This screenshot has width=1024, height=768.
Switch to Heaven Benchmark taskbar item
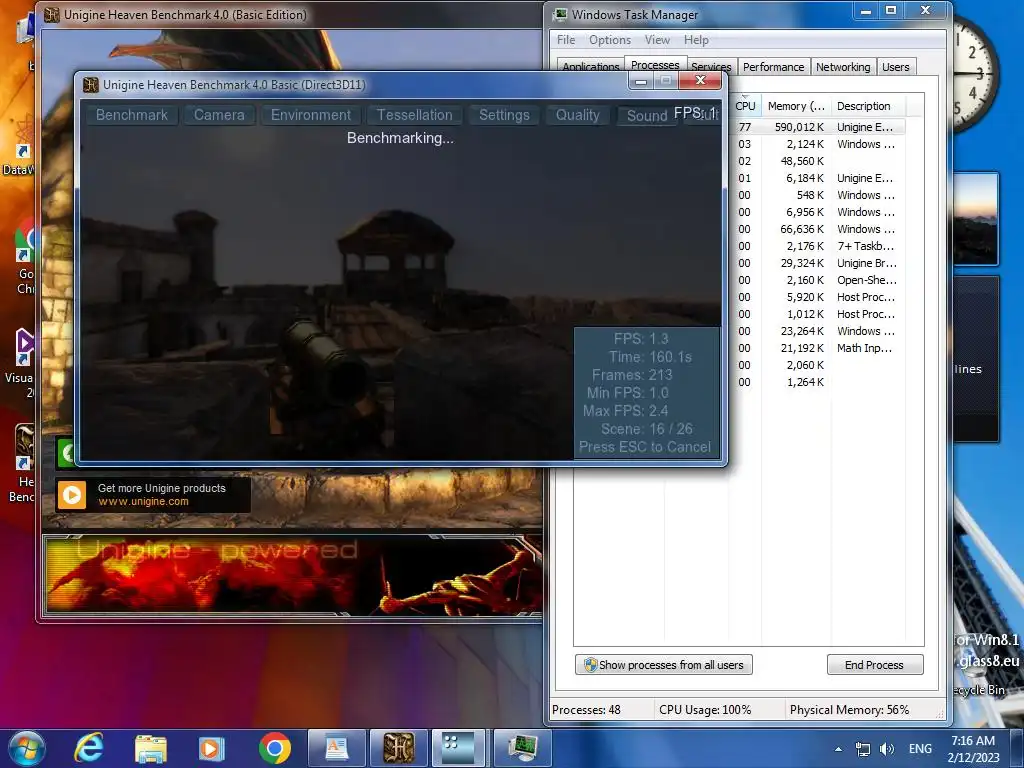click(x=398, y=748)
